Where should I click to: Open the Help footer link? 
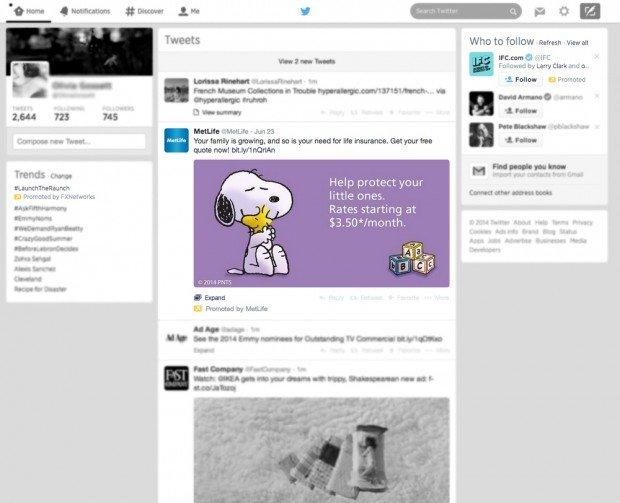point(541,222)
